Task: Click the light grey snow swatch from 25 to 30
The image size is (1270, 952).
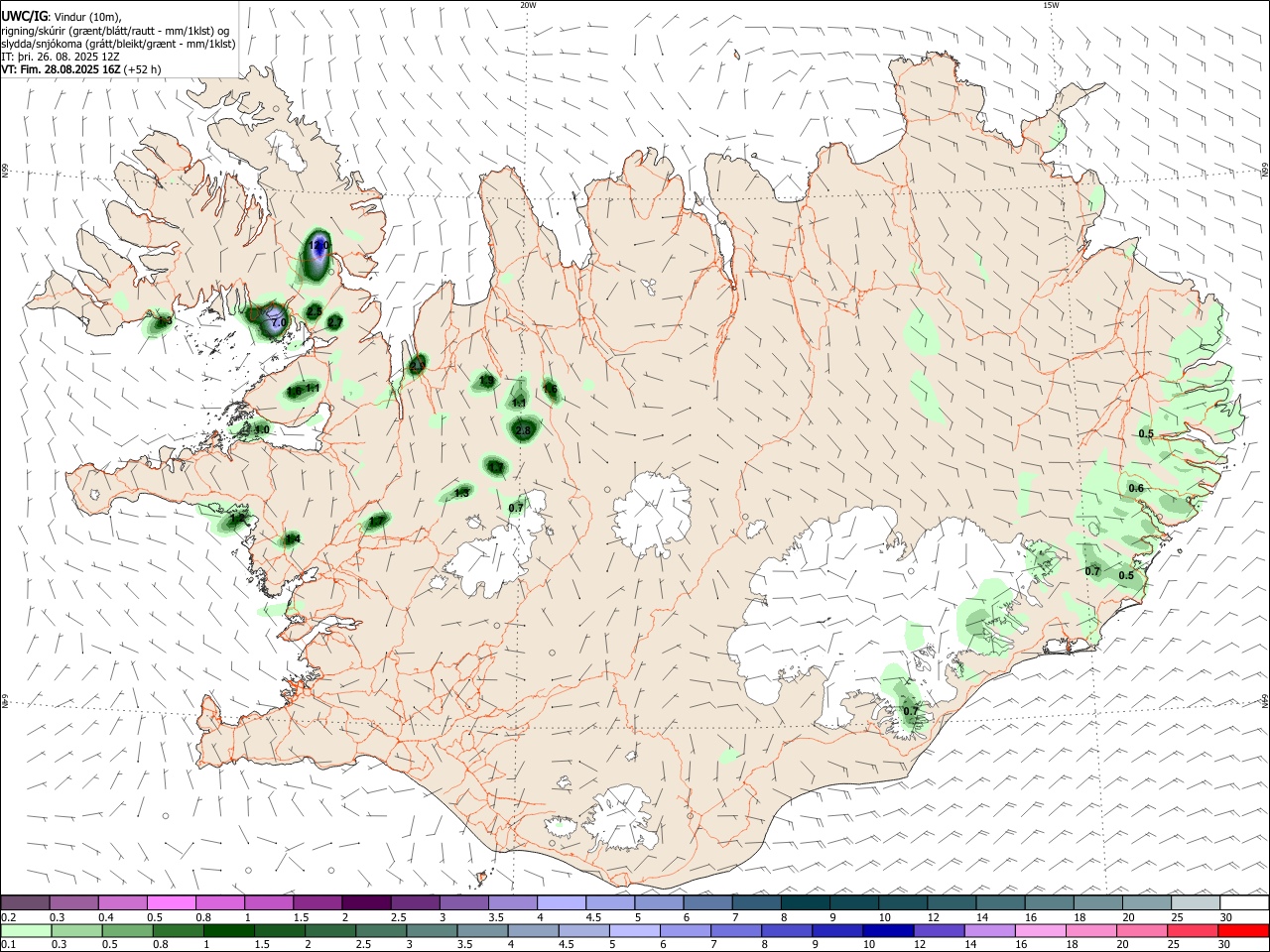Action: (x=1196, y=902)
